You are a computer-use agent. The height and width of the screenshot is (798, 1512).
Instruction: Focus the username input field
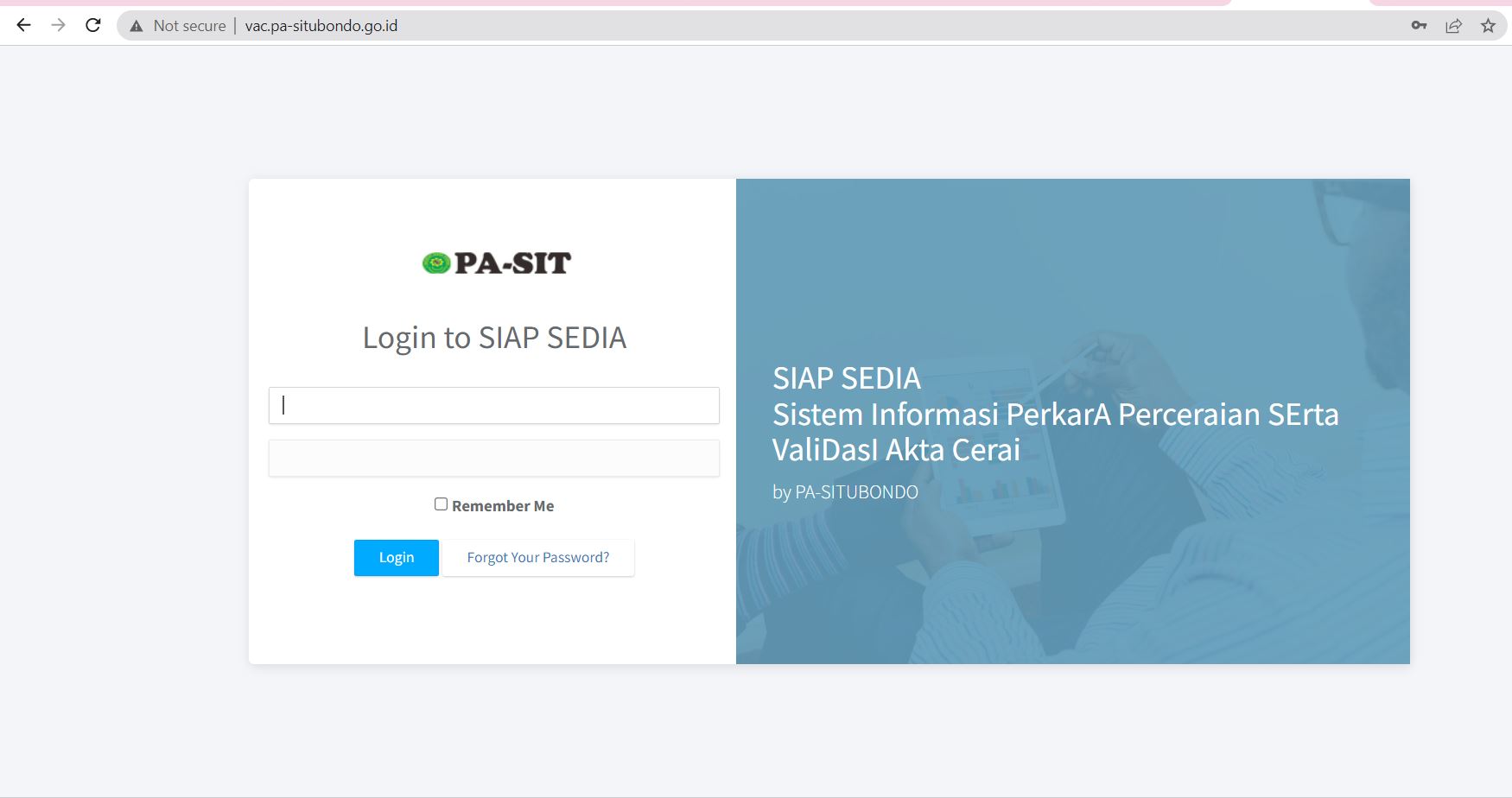pos(493,405)
